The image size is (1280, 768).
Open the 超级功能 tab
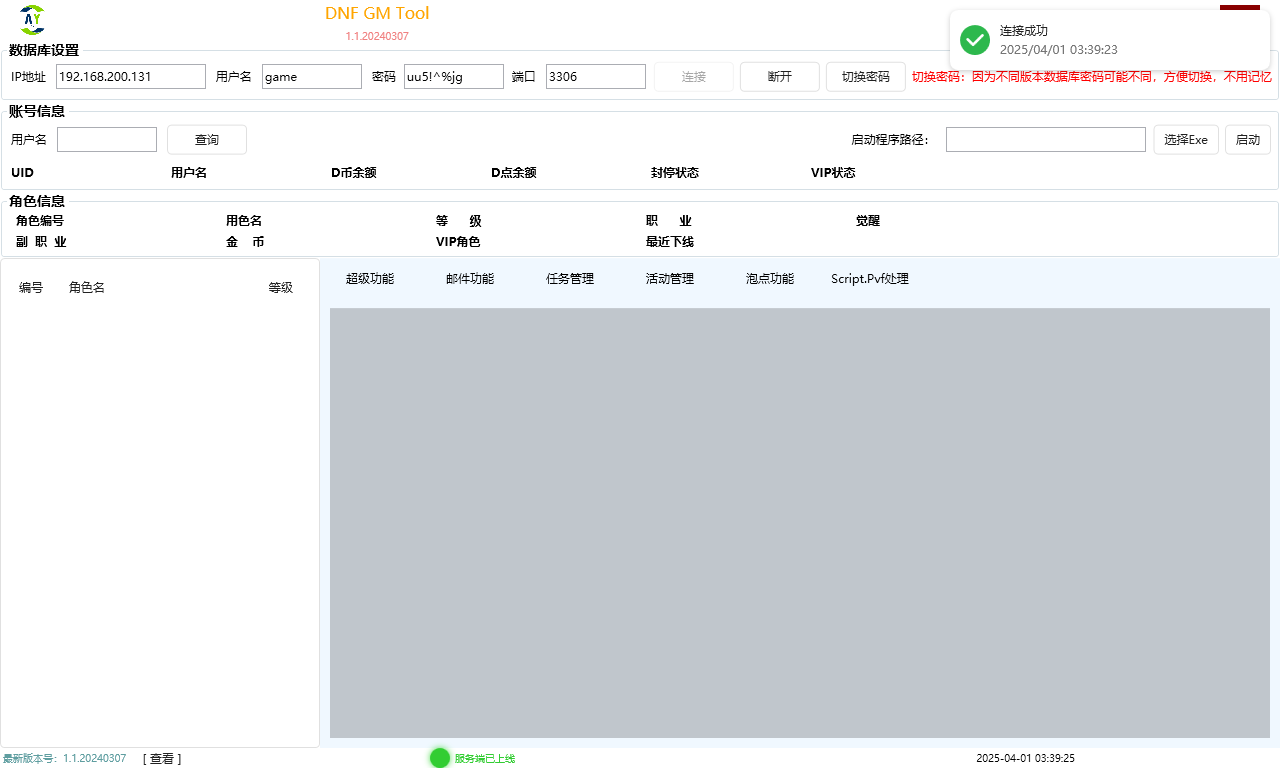370,279
